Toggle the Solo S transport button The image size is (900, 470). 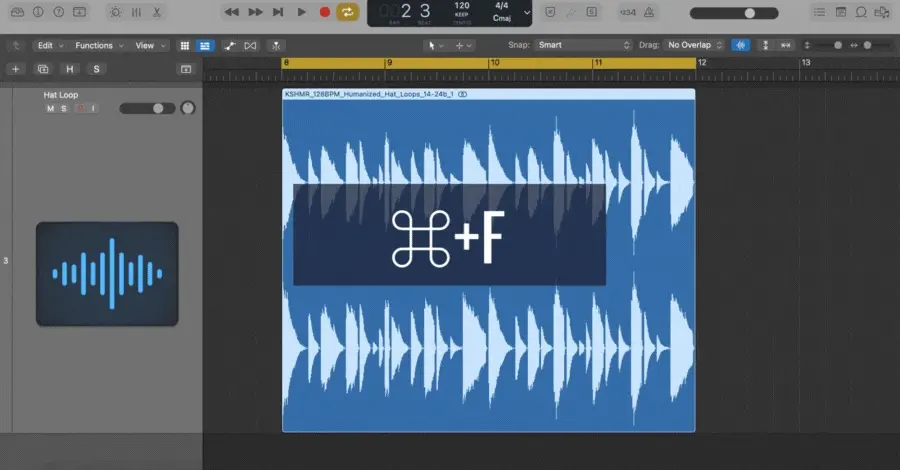591,12
